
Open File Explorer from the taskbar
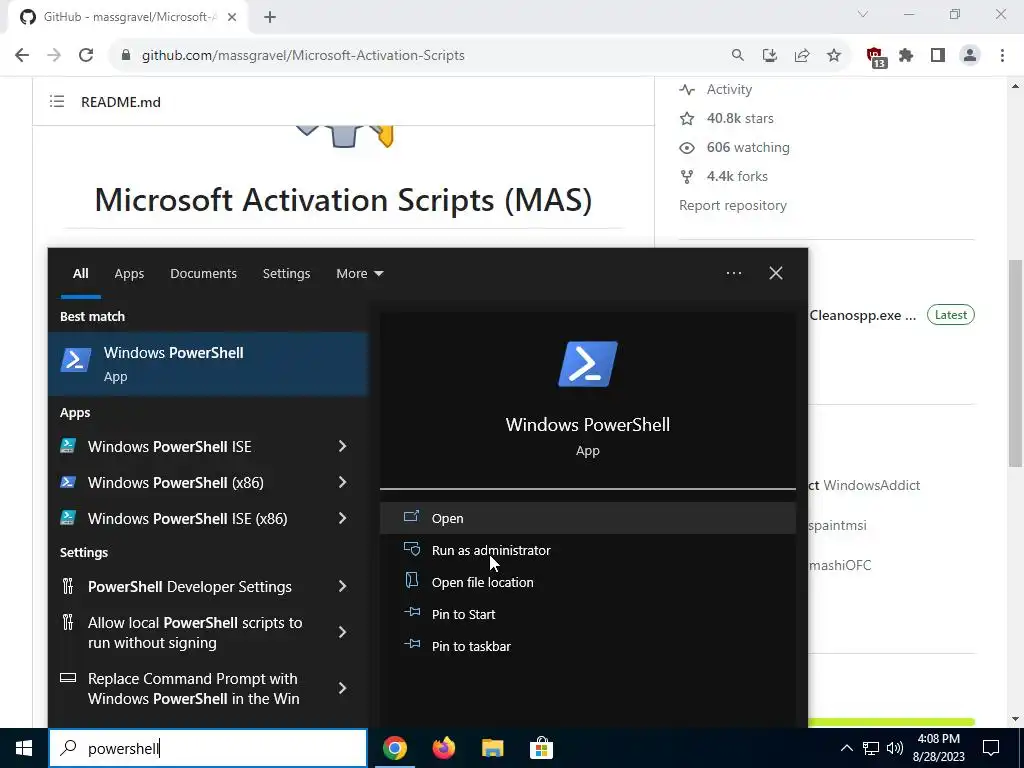pos(492,748)
